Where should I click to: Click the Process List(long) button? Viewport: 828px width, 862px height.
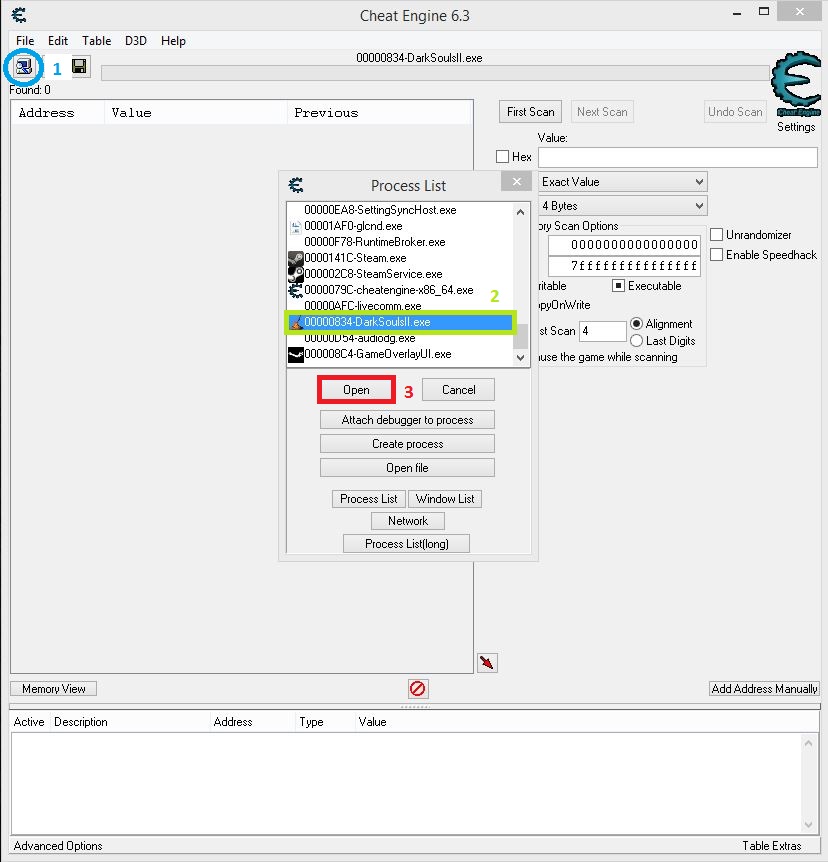tap(407, 544)
